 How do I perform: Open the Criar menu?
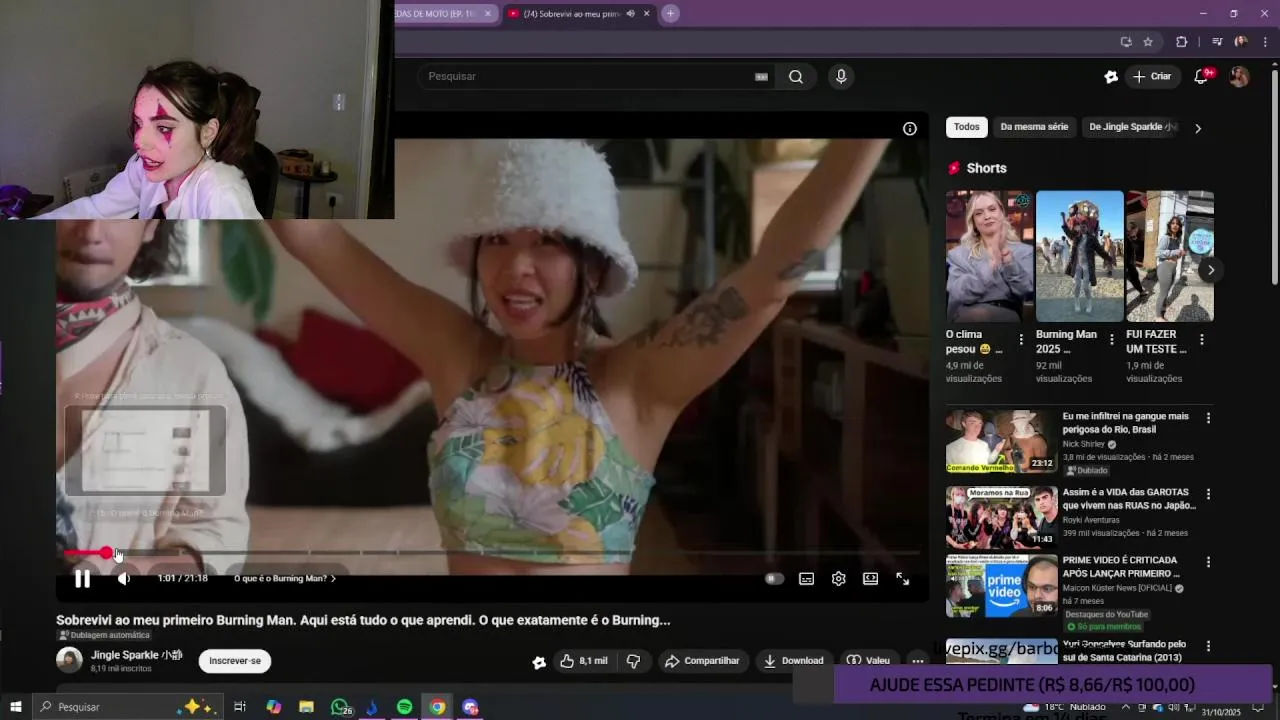1152,76
